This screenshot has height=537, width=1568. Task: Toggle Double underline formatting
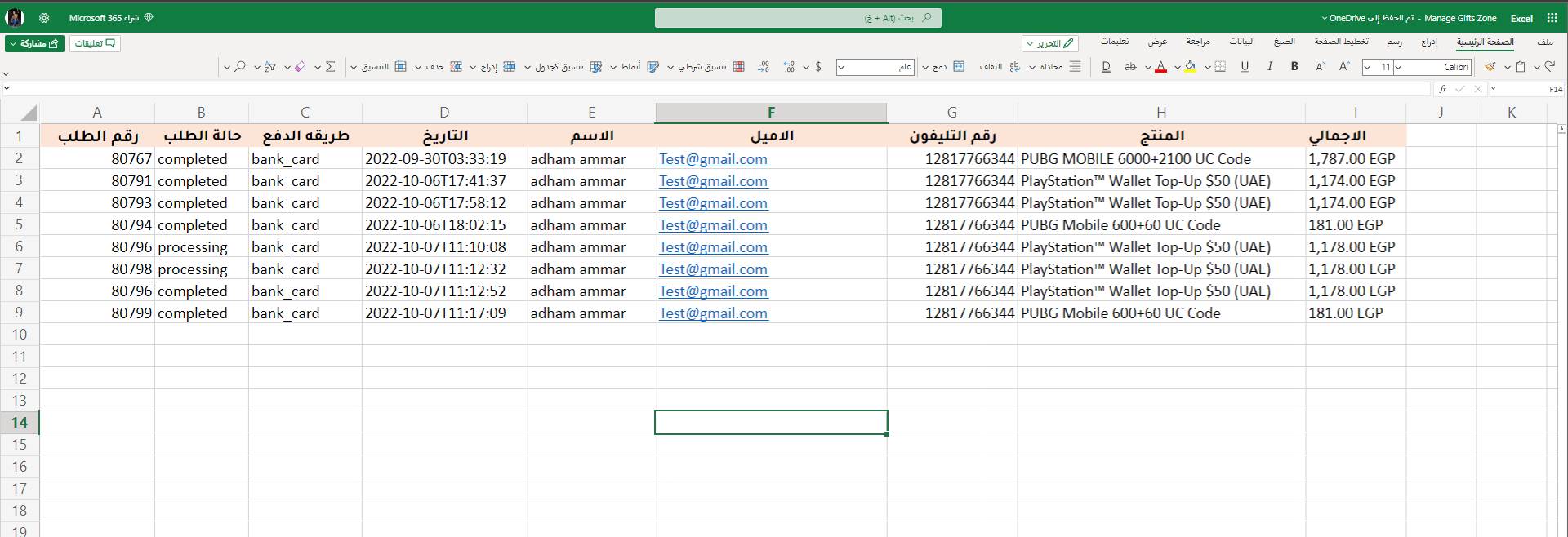[1106, 67]
